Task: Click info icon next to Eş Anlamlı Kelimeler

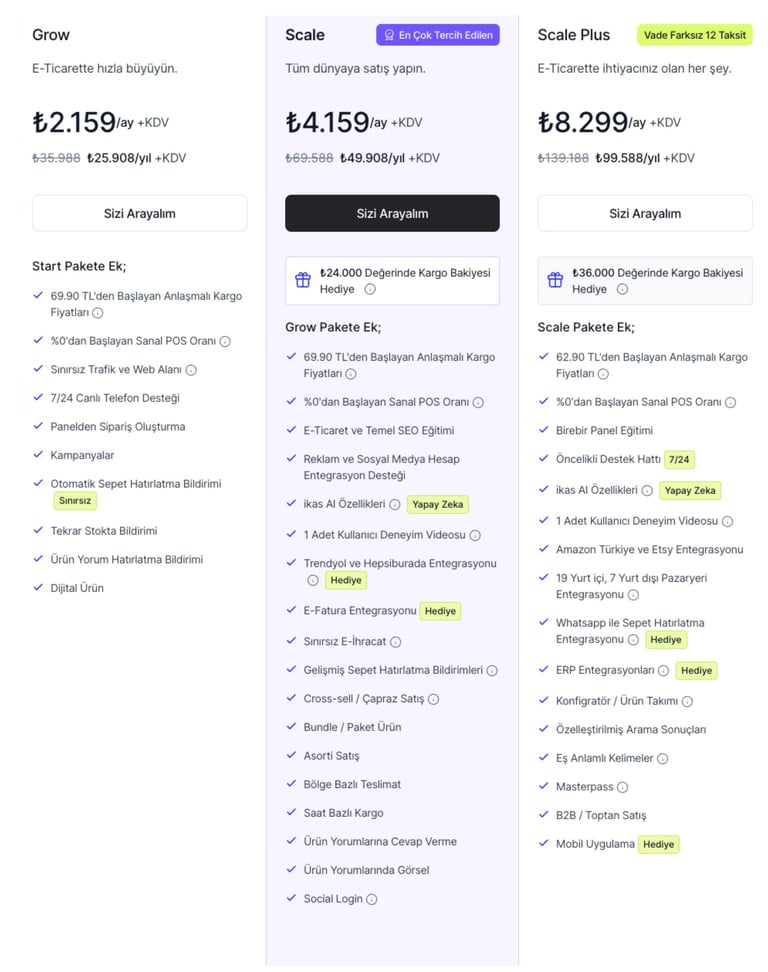Action: pos(663,759)
